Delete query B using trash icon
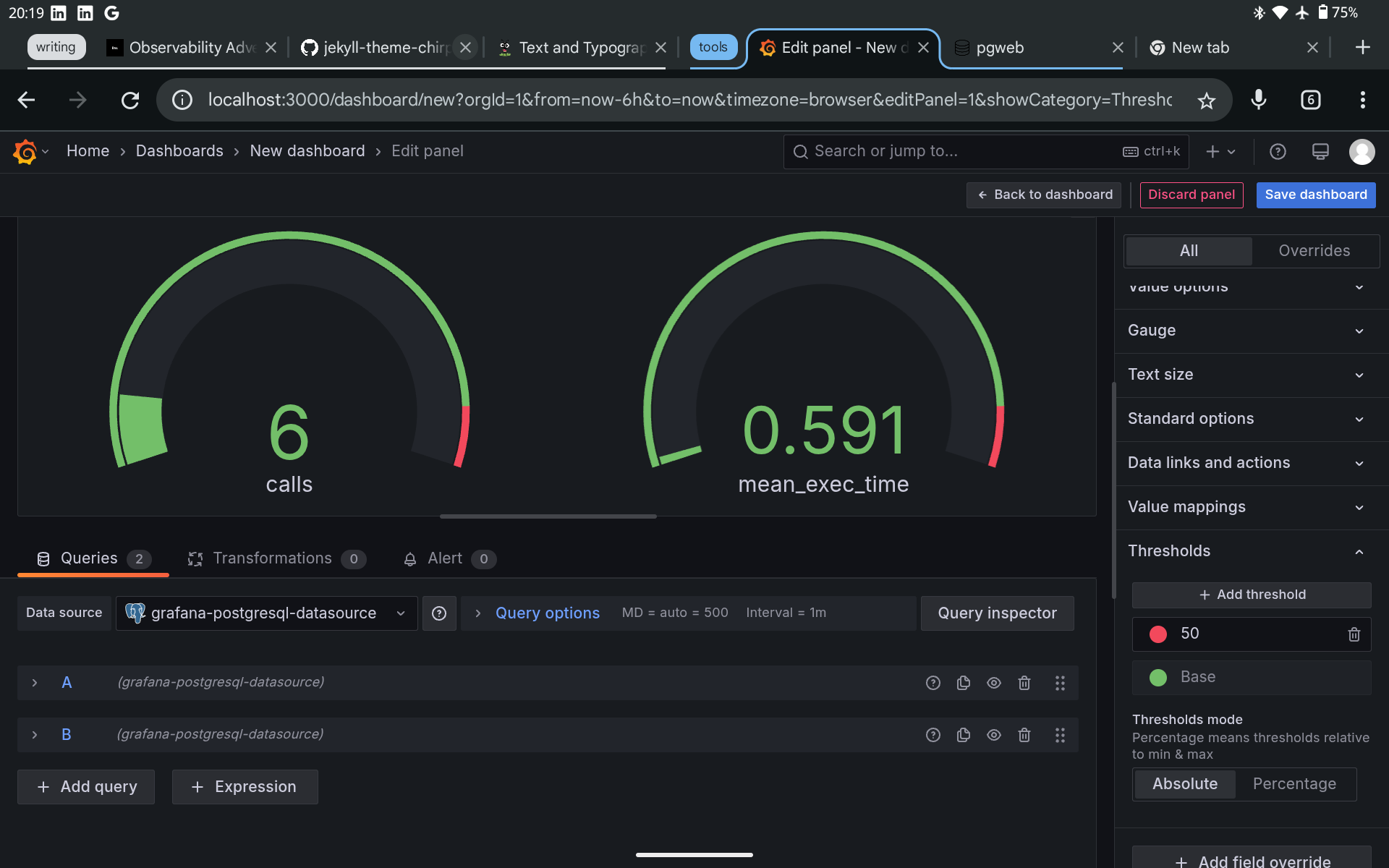The width and height of the screenshot is (1389, 868). pos(1024,735)
